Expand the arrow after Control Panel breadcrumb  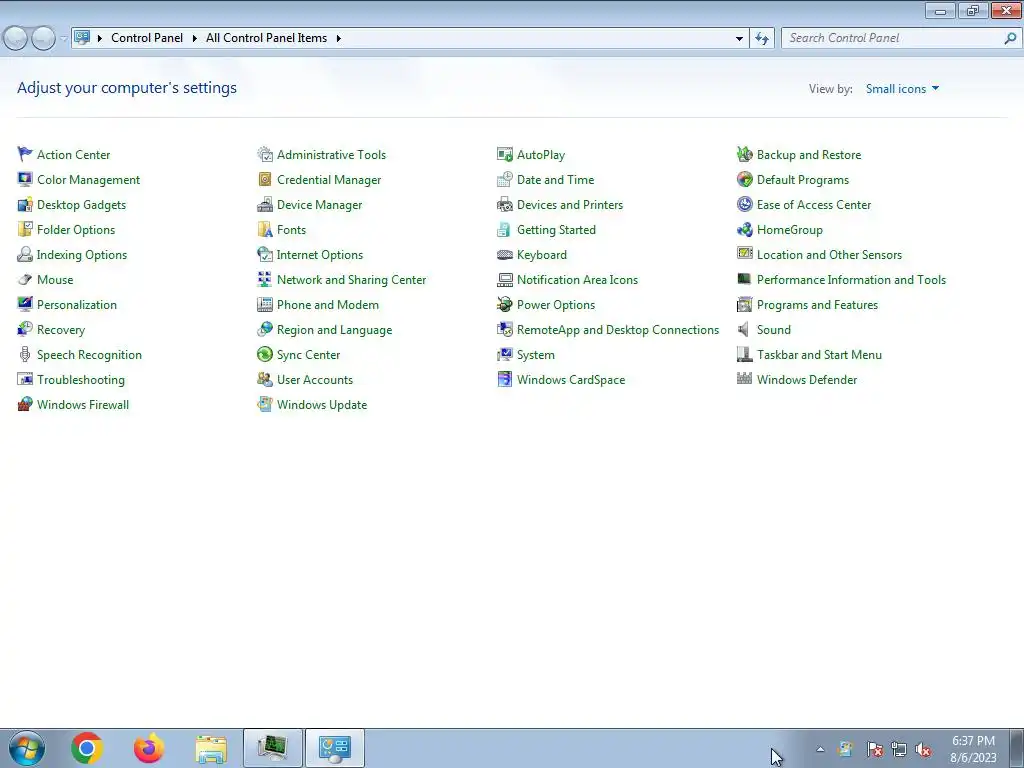[x=195, y=39]
